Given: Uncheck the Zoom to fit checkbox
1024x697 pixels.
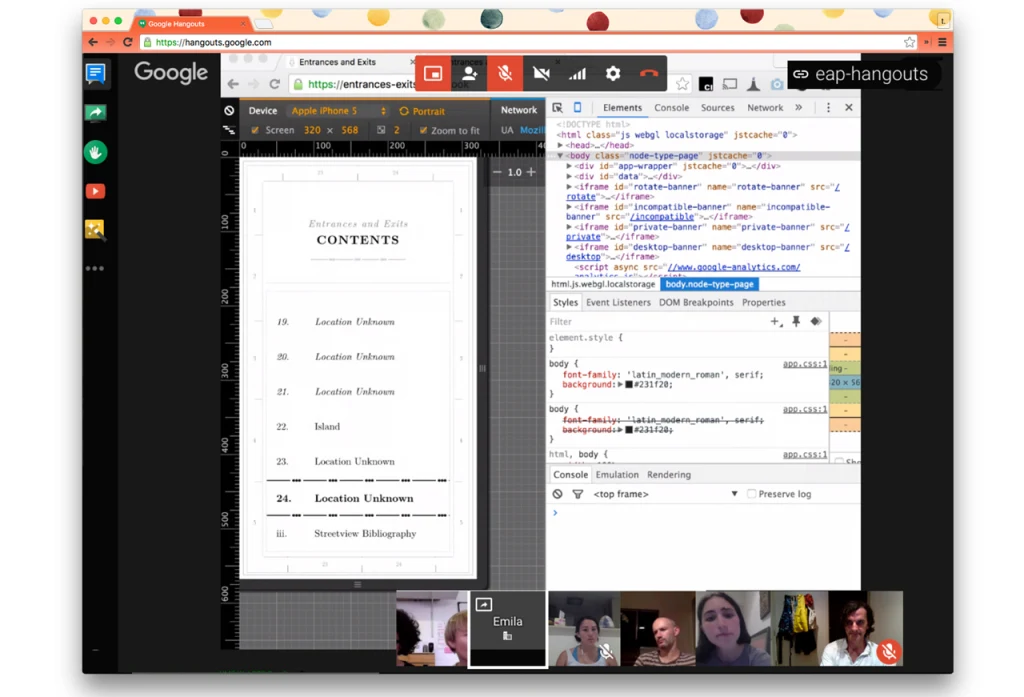Looking at the screenshot, I should tap(424, 130).
